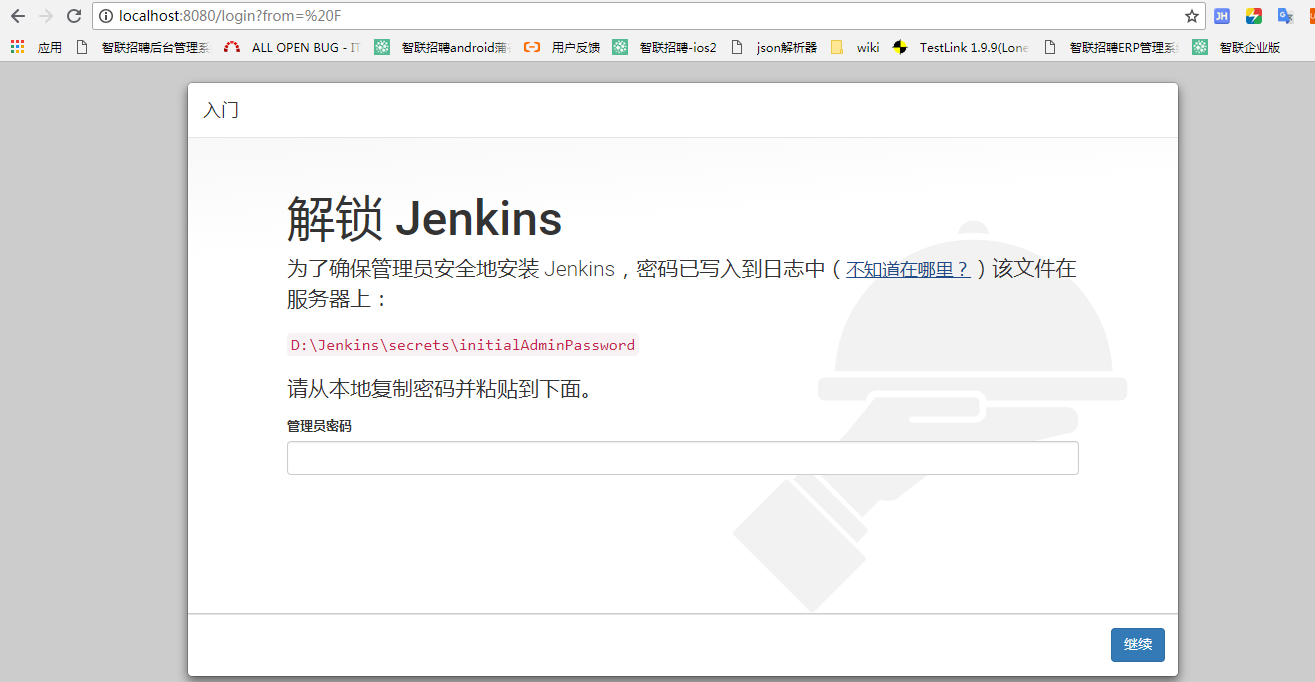Open the 用户反馈 bookmark
Screen dimensions: 1315x682
[x=562, y=47]
